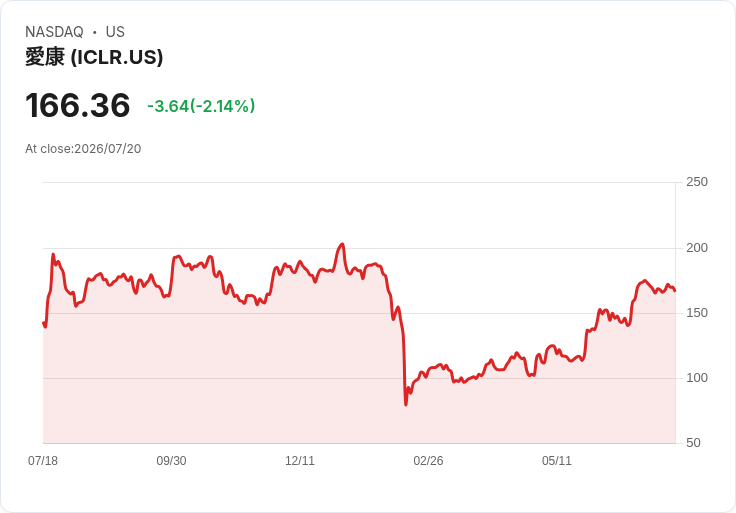Click the 07/18 date axis label

click(43, 461)
